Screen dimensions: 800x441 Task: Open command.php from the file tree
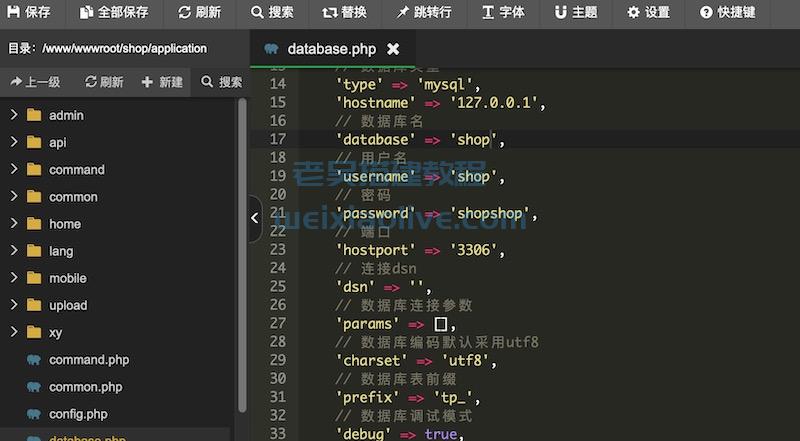[x=89, y=360]
